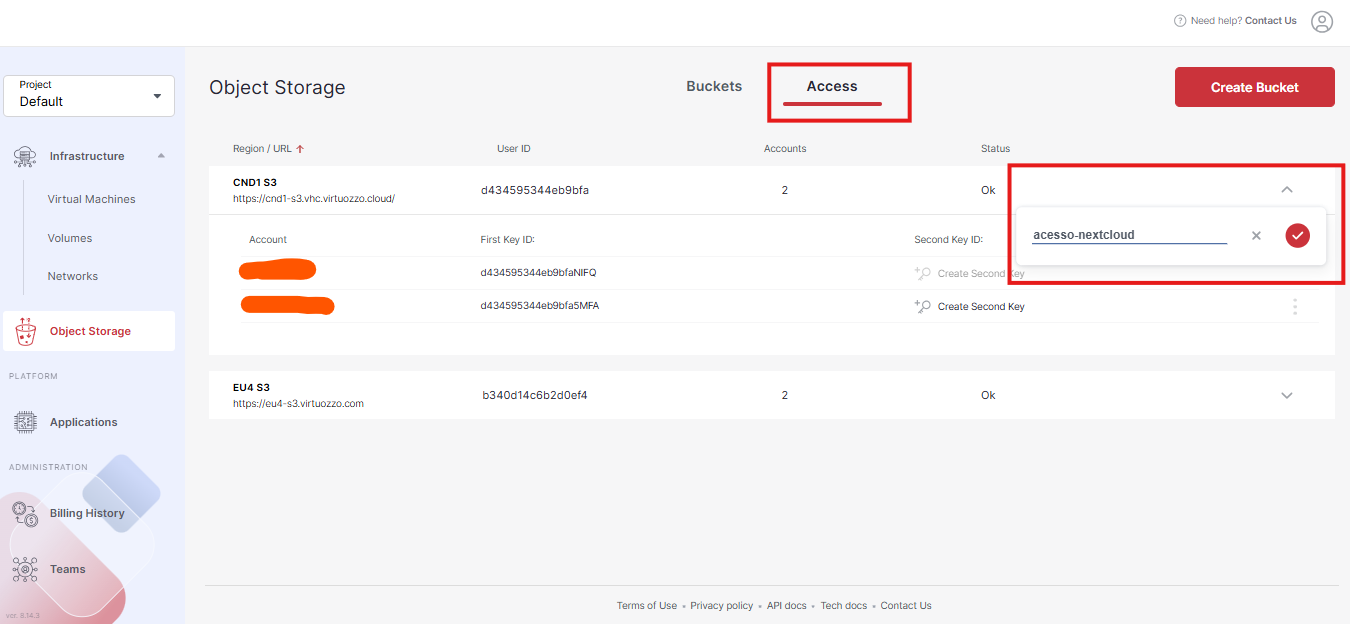Click the acesso-nextcloud name input field
Screen dimensions: 1350x624
click(x=1129, y=235)
